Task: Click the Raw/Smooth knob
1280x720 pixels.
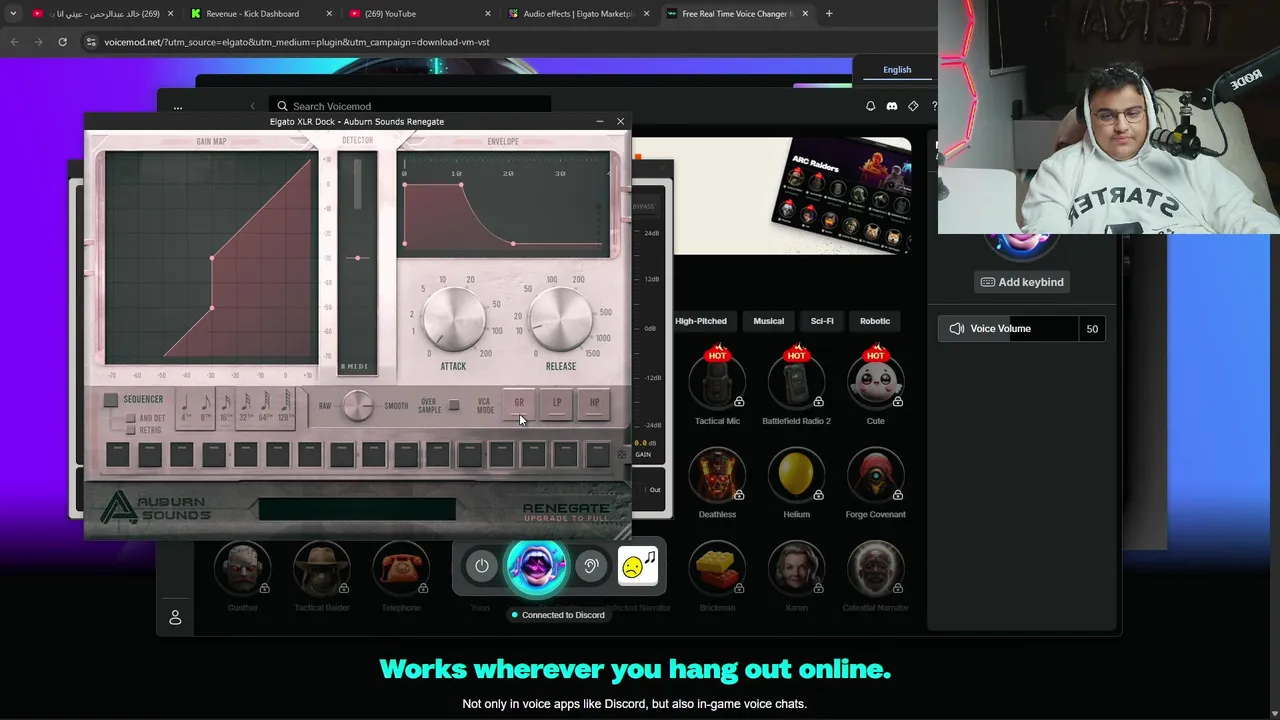Action: [357, 405]
